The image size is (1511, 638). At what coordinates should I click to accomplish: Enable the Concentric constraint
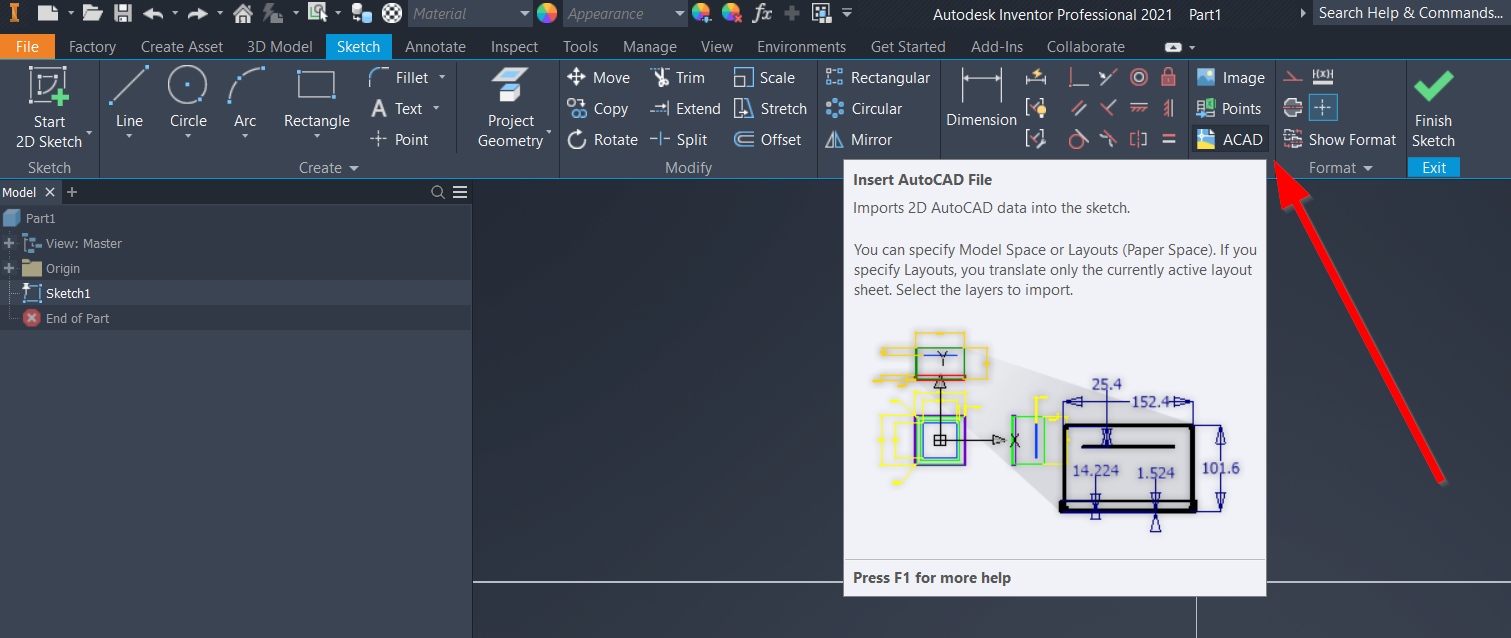point(1139,77)
